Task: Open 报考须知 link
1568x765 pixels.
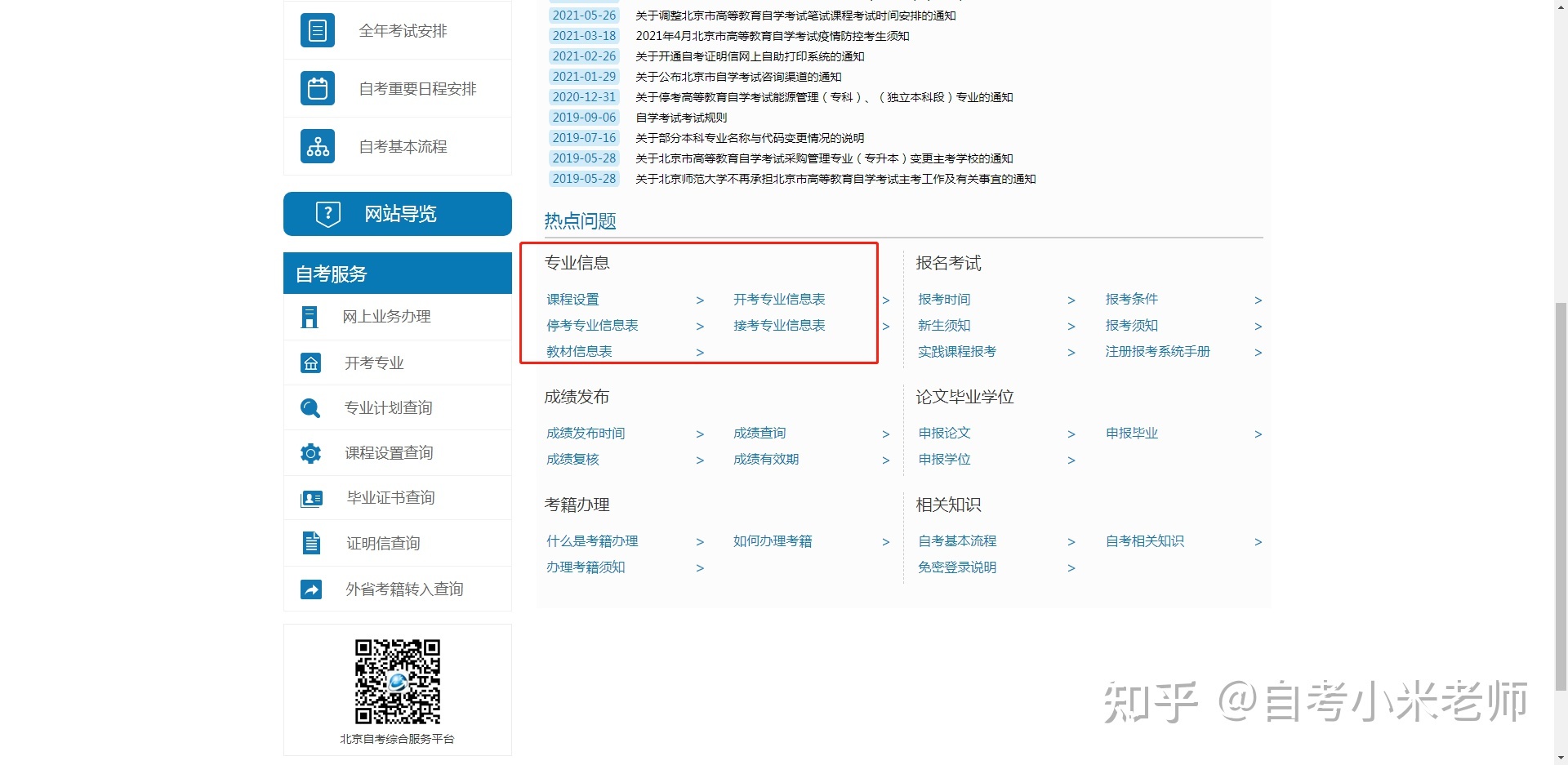Action: 1131,326
